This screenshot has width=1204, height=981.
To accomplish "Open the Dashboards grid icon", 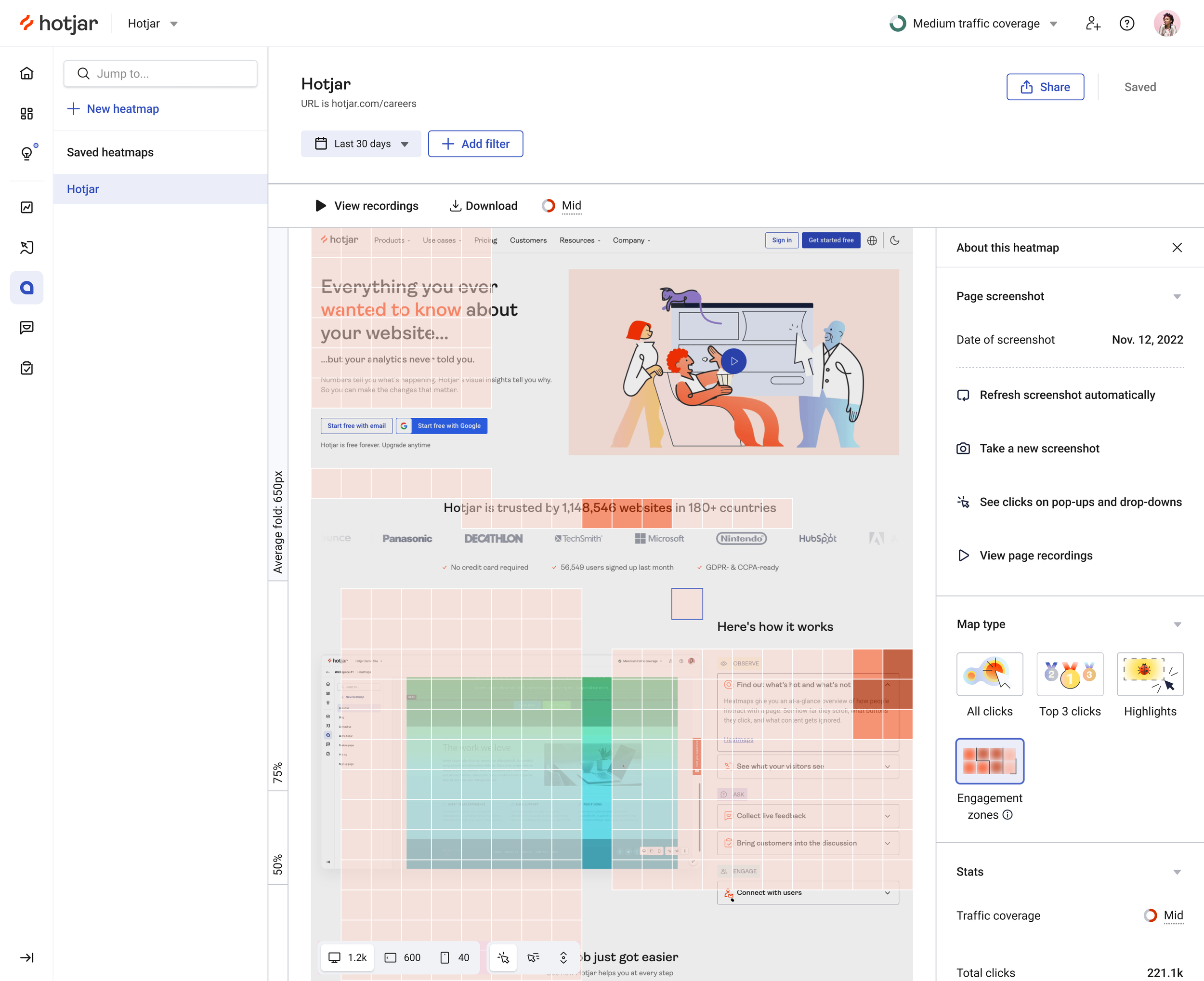I will pos(26,114).
